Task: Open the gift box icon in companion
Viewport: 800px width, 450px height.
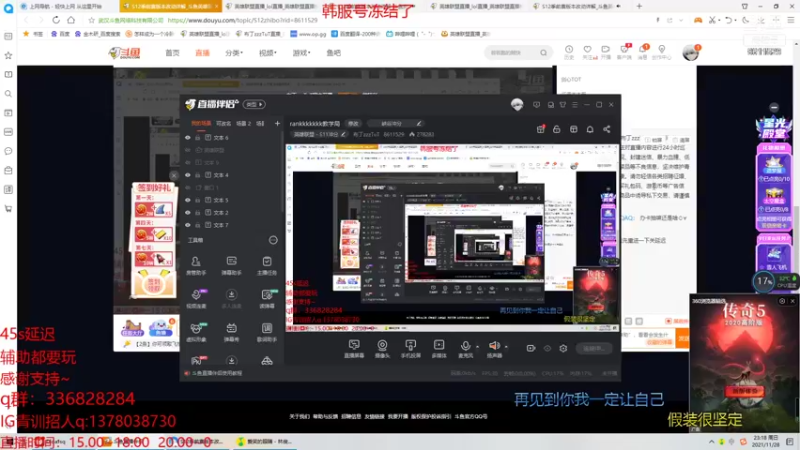Action: coord(540,129)
